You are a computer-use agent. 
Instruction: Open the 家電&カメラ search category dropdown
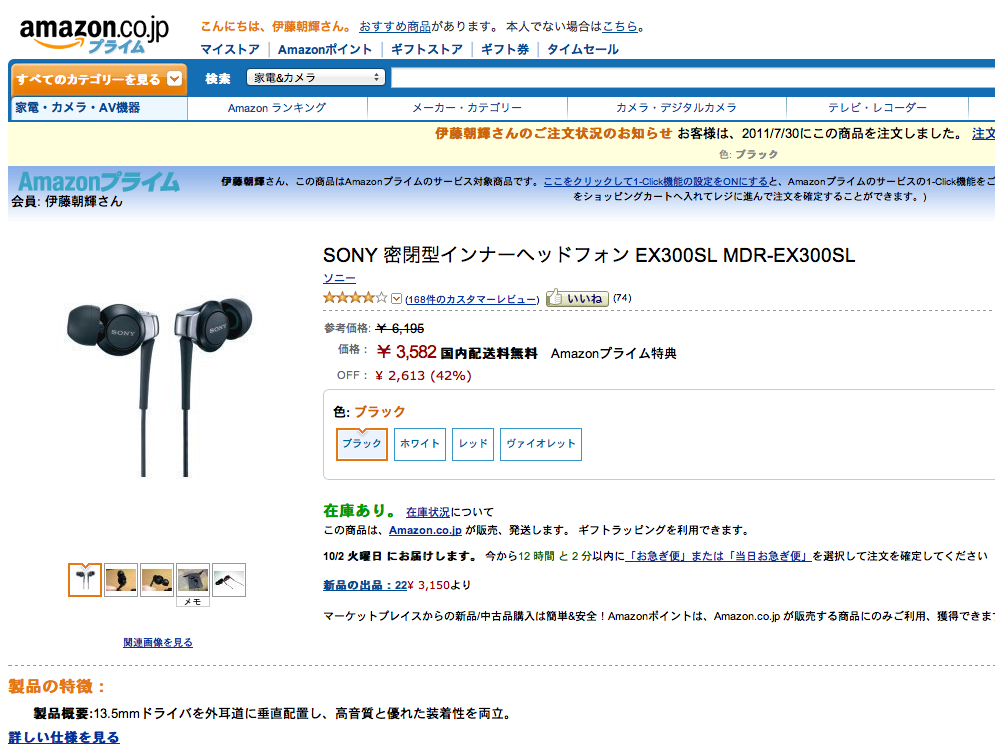(315, 77)
